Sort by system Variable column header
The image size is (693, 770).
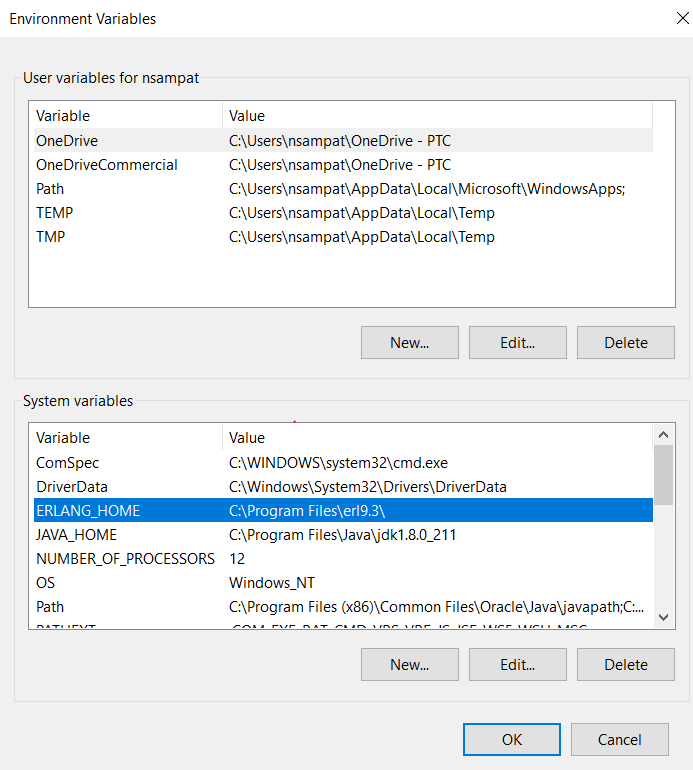tap(63, 438)
